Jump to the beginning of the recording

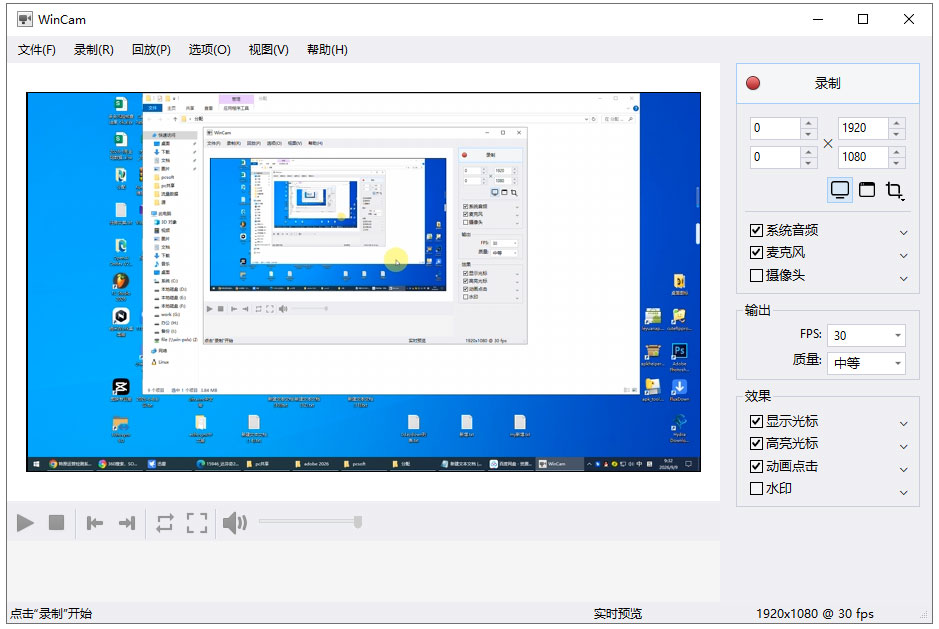(x=95, y=524)
